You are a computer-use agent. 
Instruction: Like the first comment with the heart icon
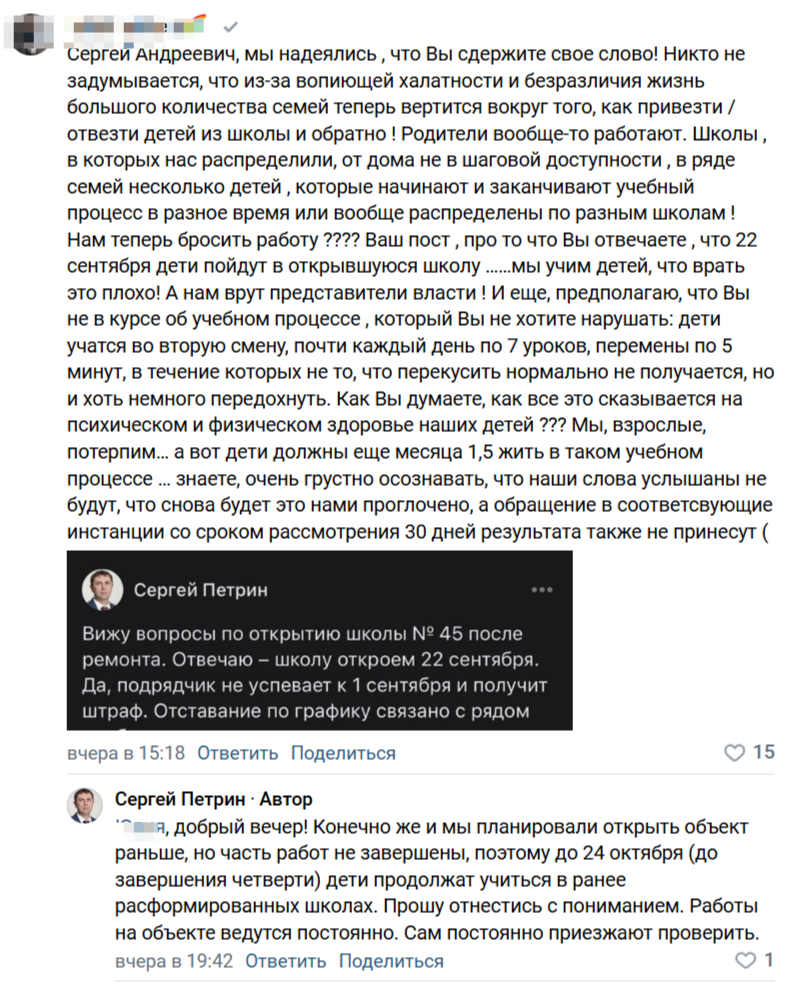pyautogui.click(x=735, y=753)
